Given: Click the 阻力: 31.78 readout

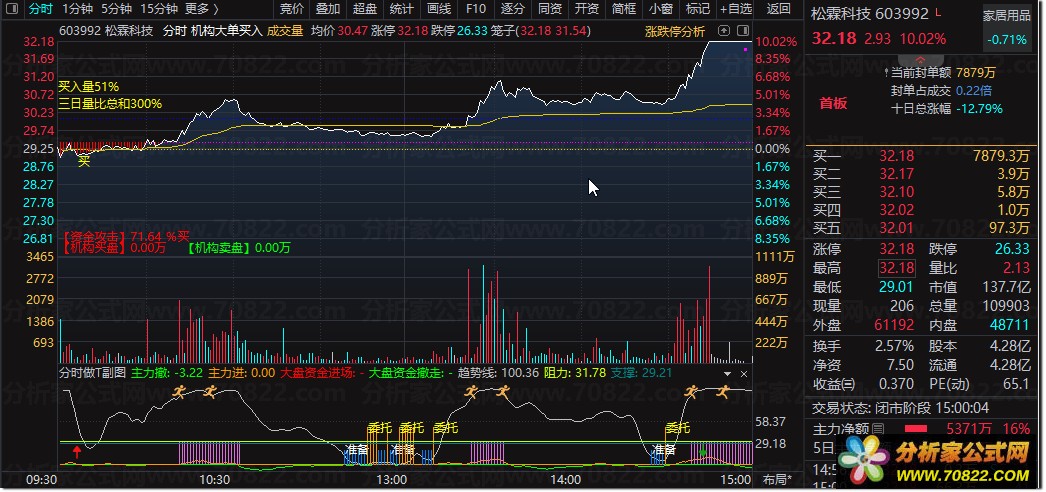Looking at the screenshot, I should click(x=574, y=373).
